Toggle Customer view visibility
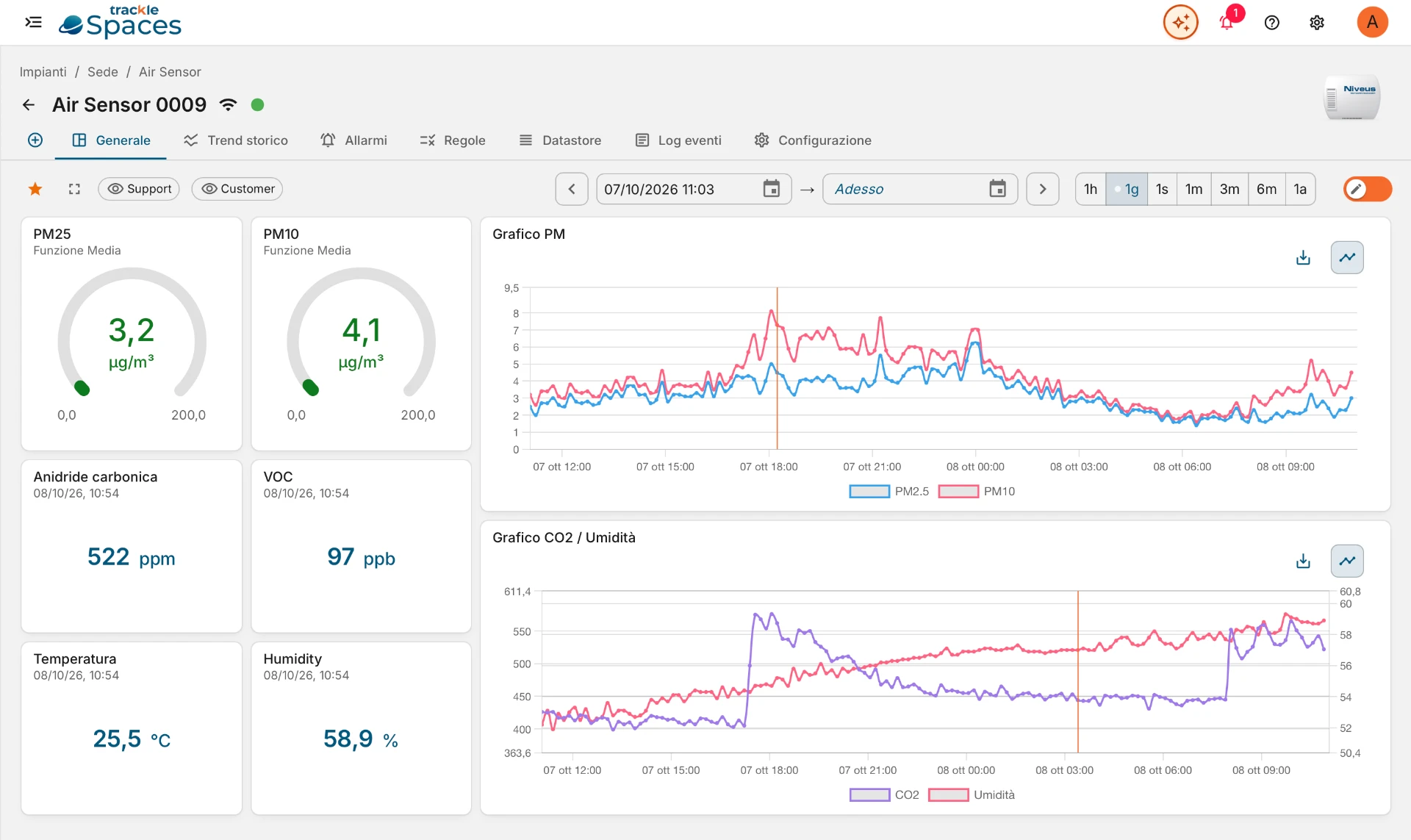Viewport: 1411px width, 840px height. pos(237,189)
